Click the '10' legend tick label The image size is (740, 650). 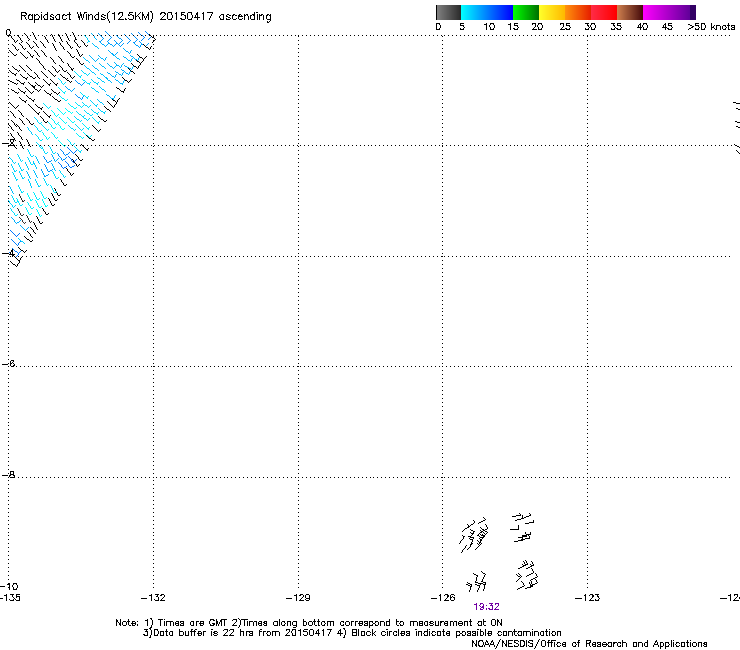489,27
